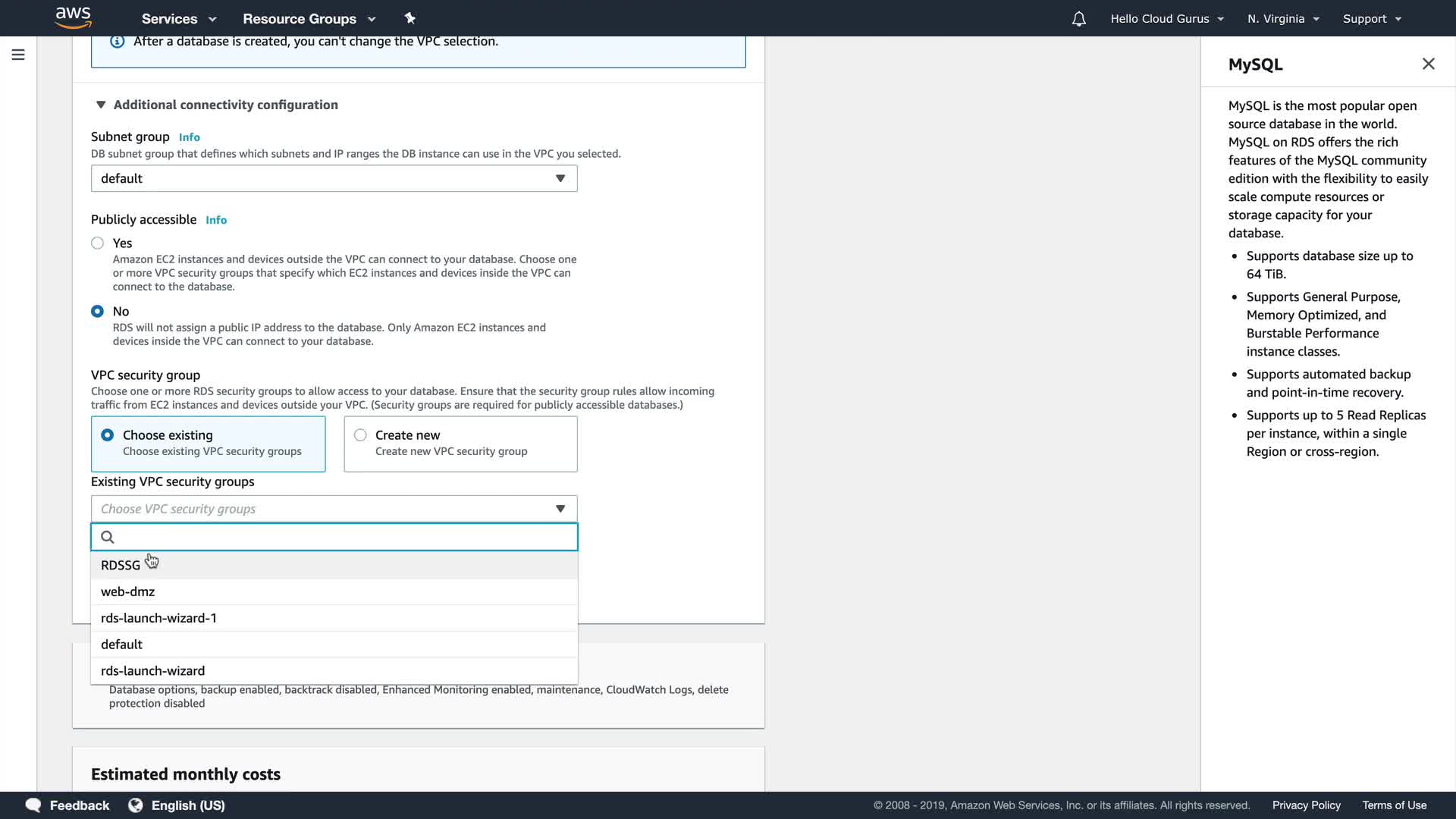Click Info link next to Subnet group
The image size is (1456, 819).
[x=190, y=137]
